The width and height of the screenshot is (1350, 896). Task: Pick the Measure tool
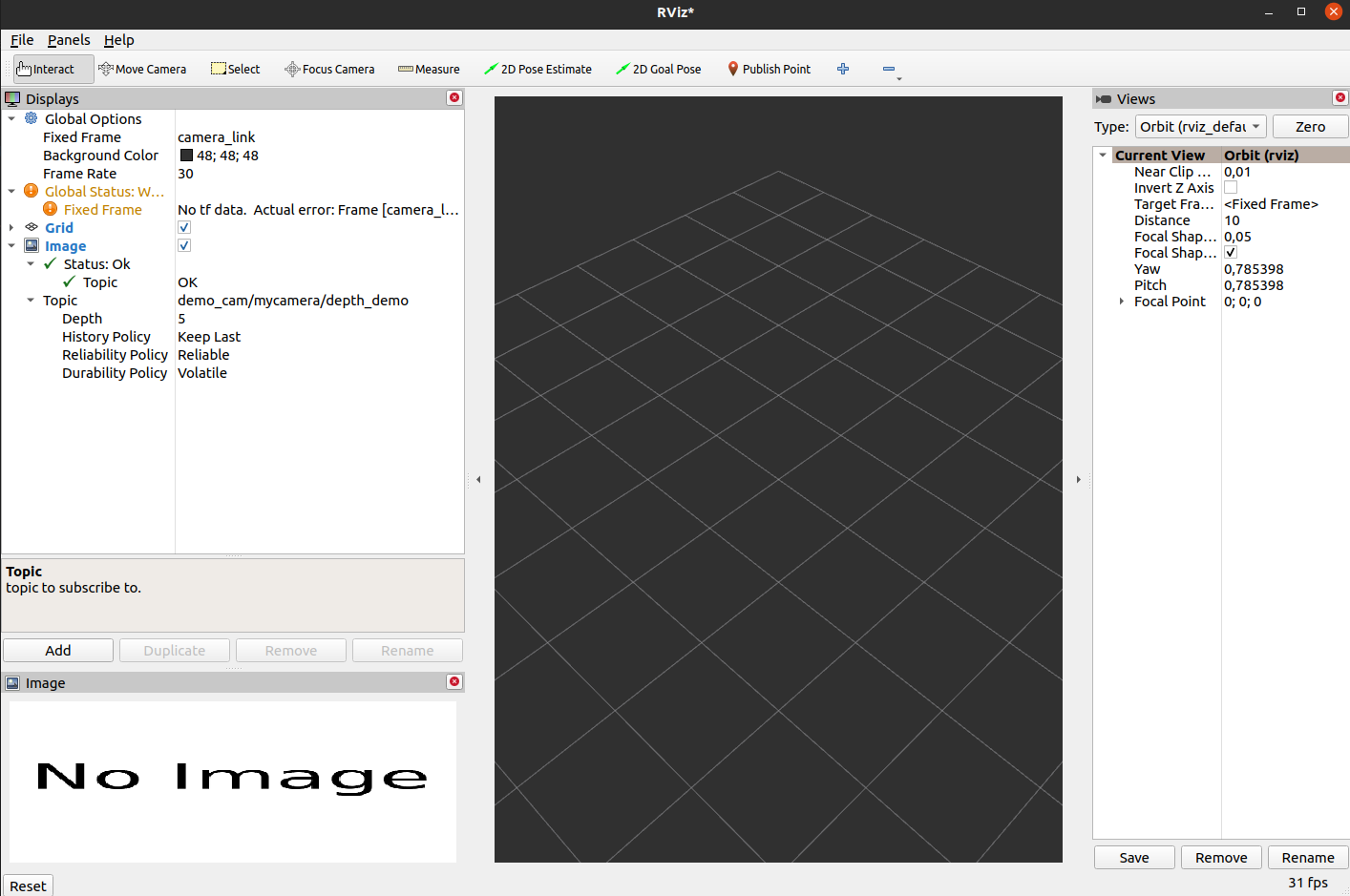(x=429, y=69)
